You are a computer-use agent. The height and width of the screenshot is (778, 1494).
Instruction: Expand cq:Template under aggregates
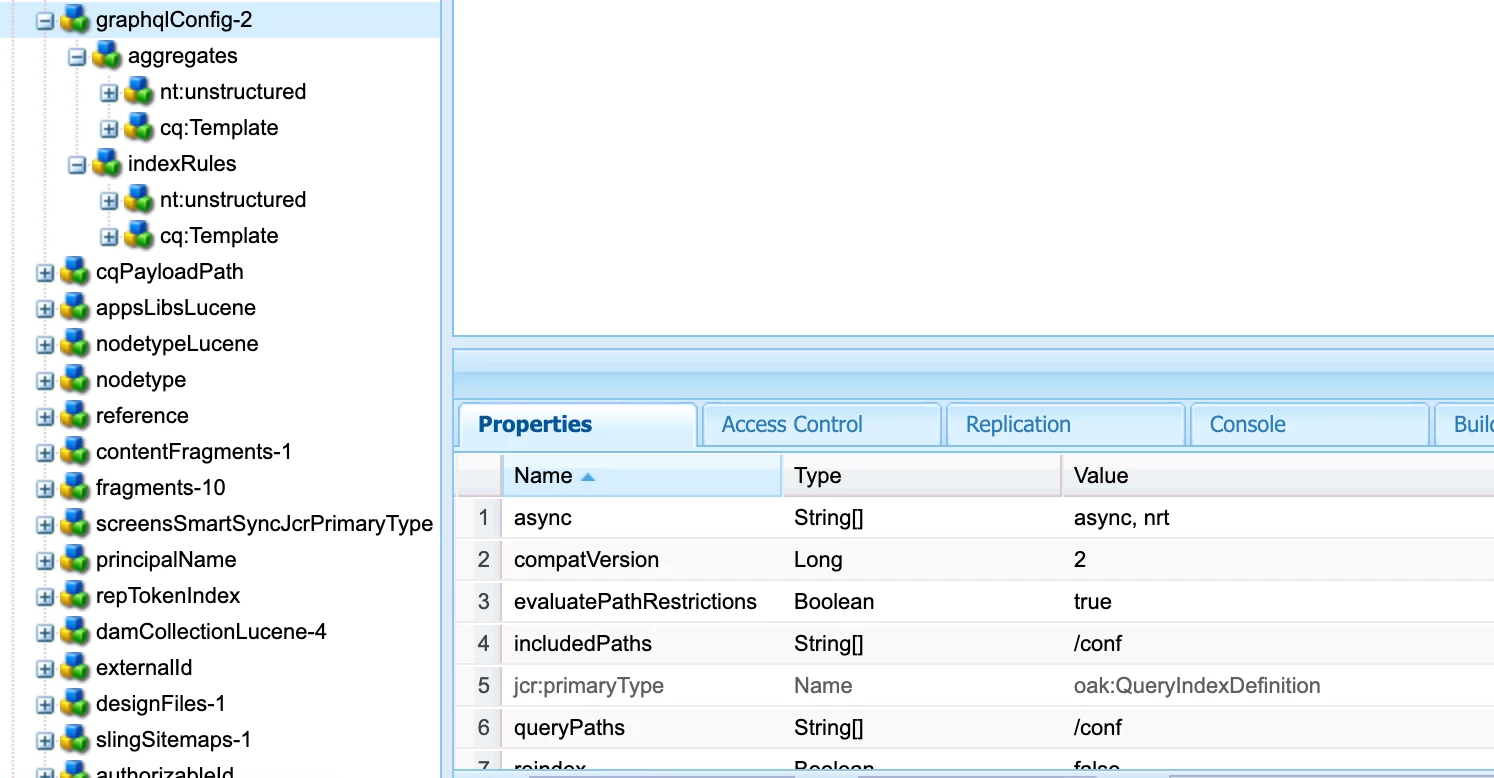coord(109,129)
